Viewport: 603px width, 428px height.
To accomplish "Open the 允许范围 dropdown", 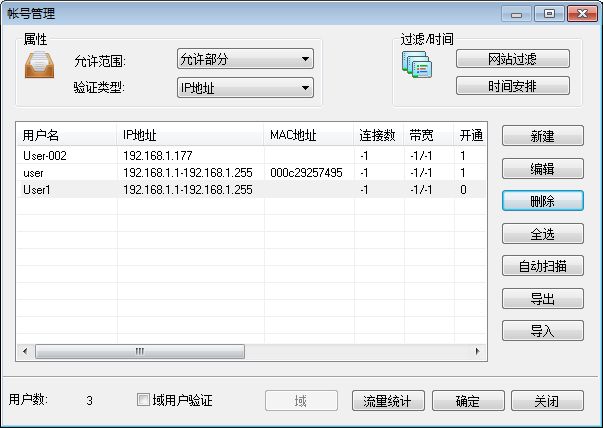I will point(245,59).
